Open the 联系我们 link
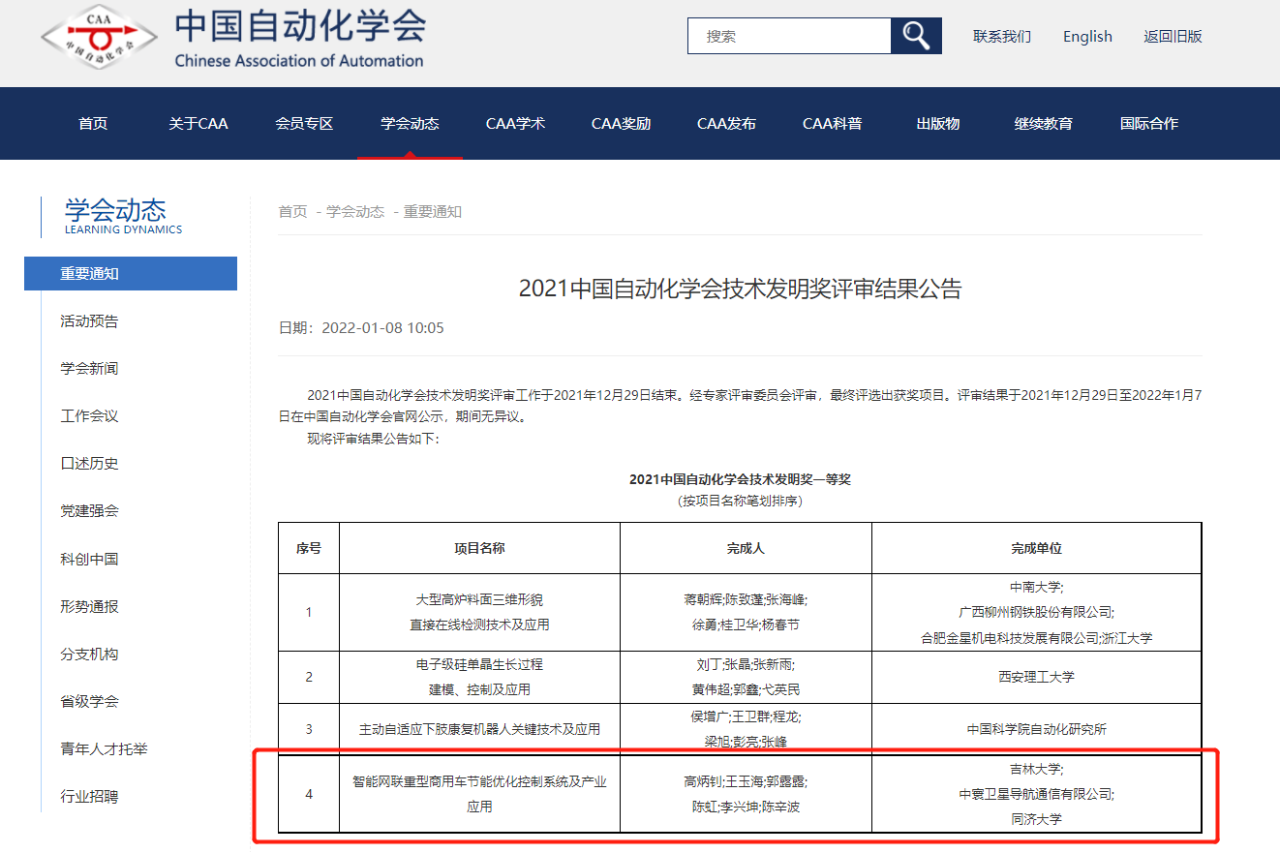The width and height of the screenshot is (1280, 852). (1002, 36)
